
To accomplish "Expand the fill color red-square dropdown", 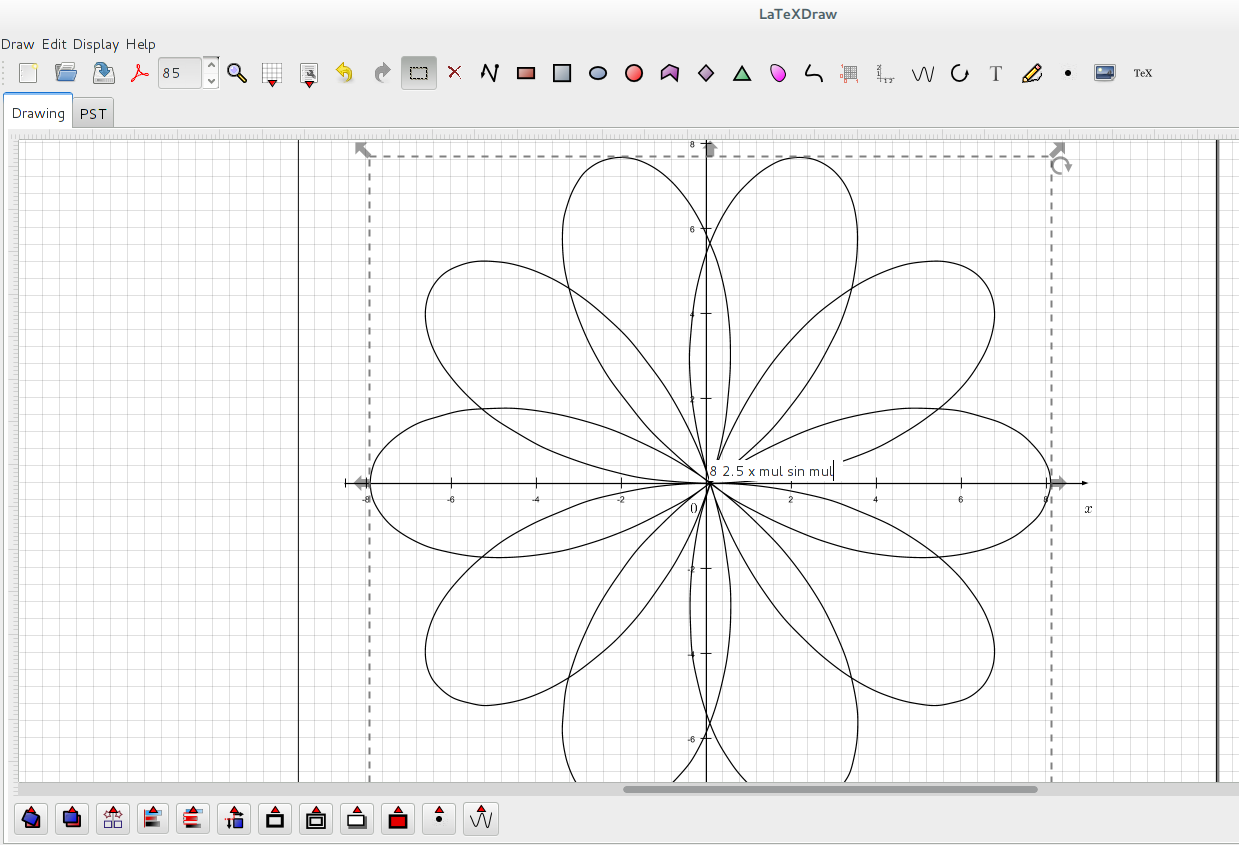I will tap(398, 819).
